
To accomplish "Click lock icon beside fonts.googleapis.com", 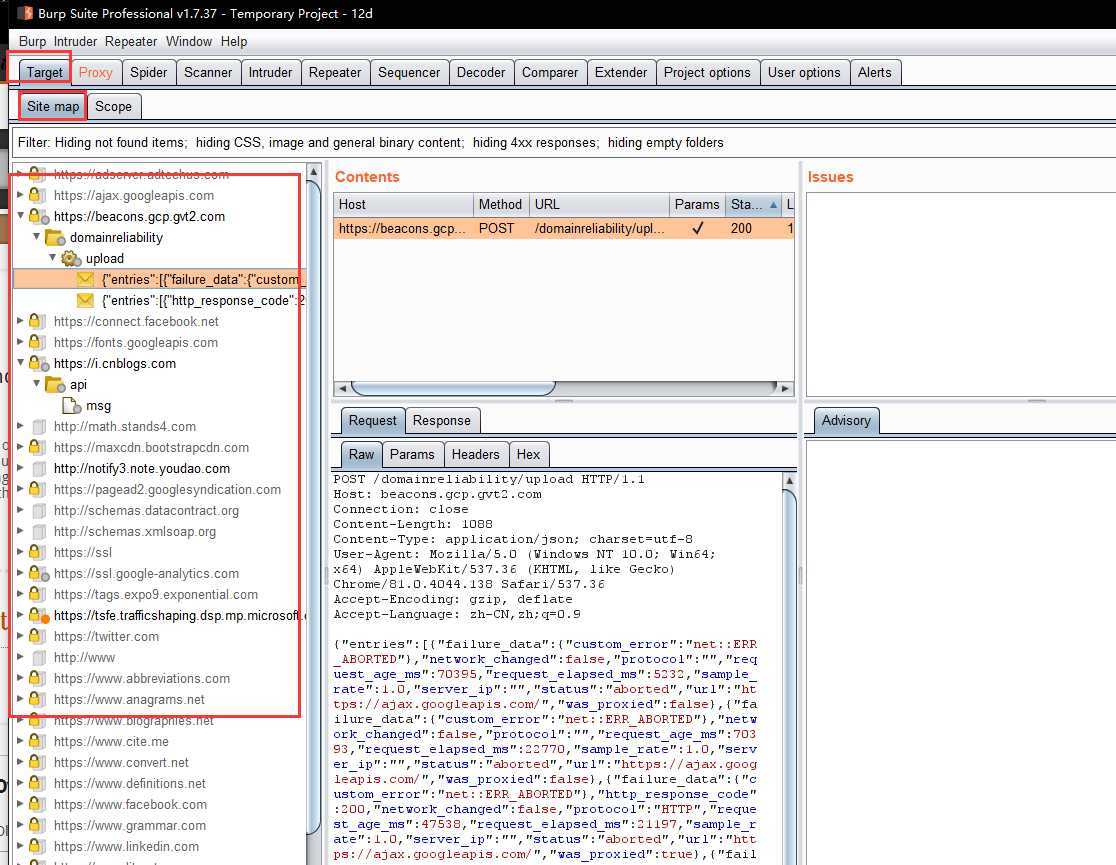I will [37, 342].
